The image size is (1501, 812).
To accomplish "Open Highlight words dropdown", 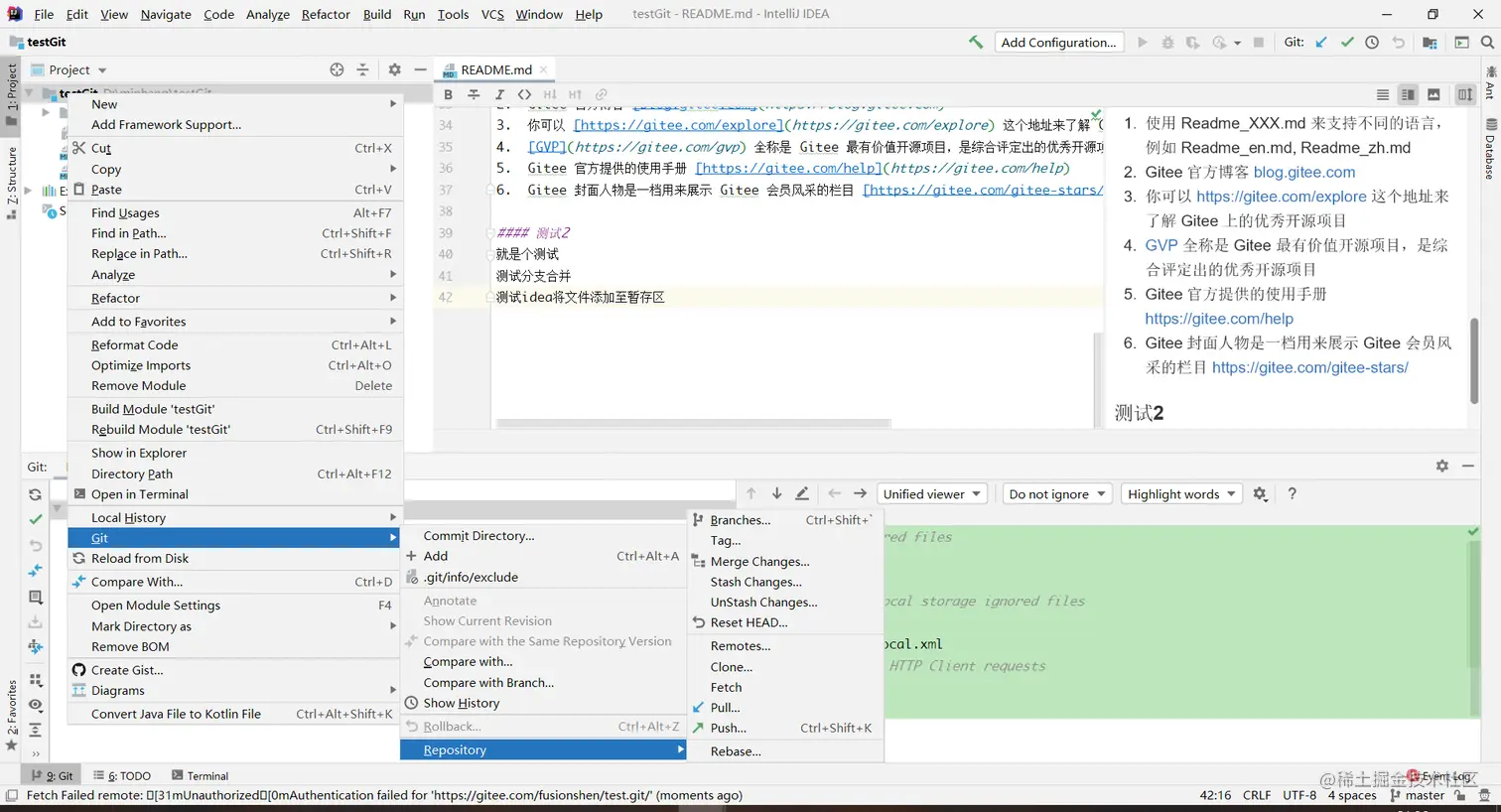I will (x=1181, y=493).
